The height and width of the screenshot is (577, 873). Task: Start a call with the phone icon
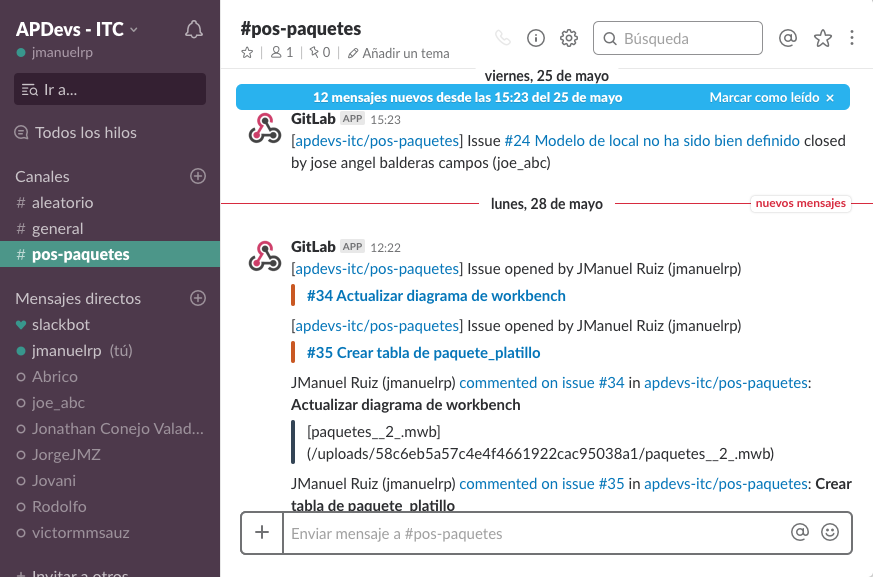(x=502, y=38)
